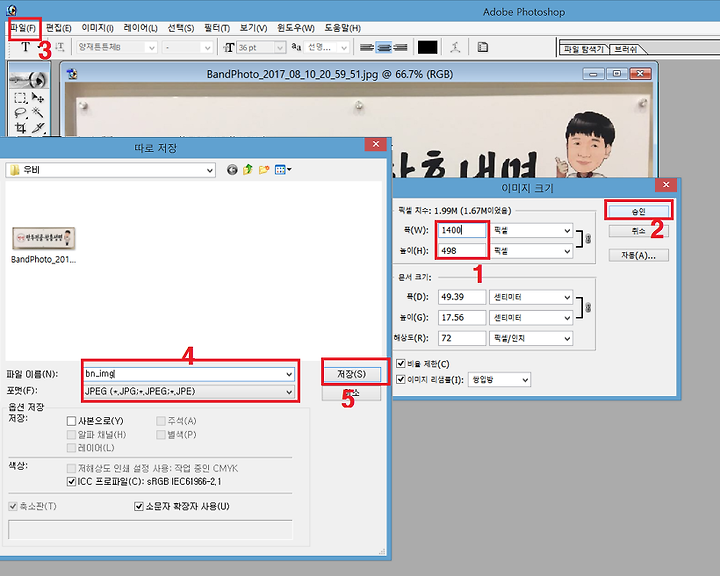Toggle document size link chain icon

[x=588, y=307]
